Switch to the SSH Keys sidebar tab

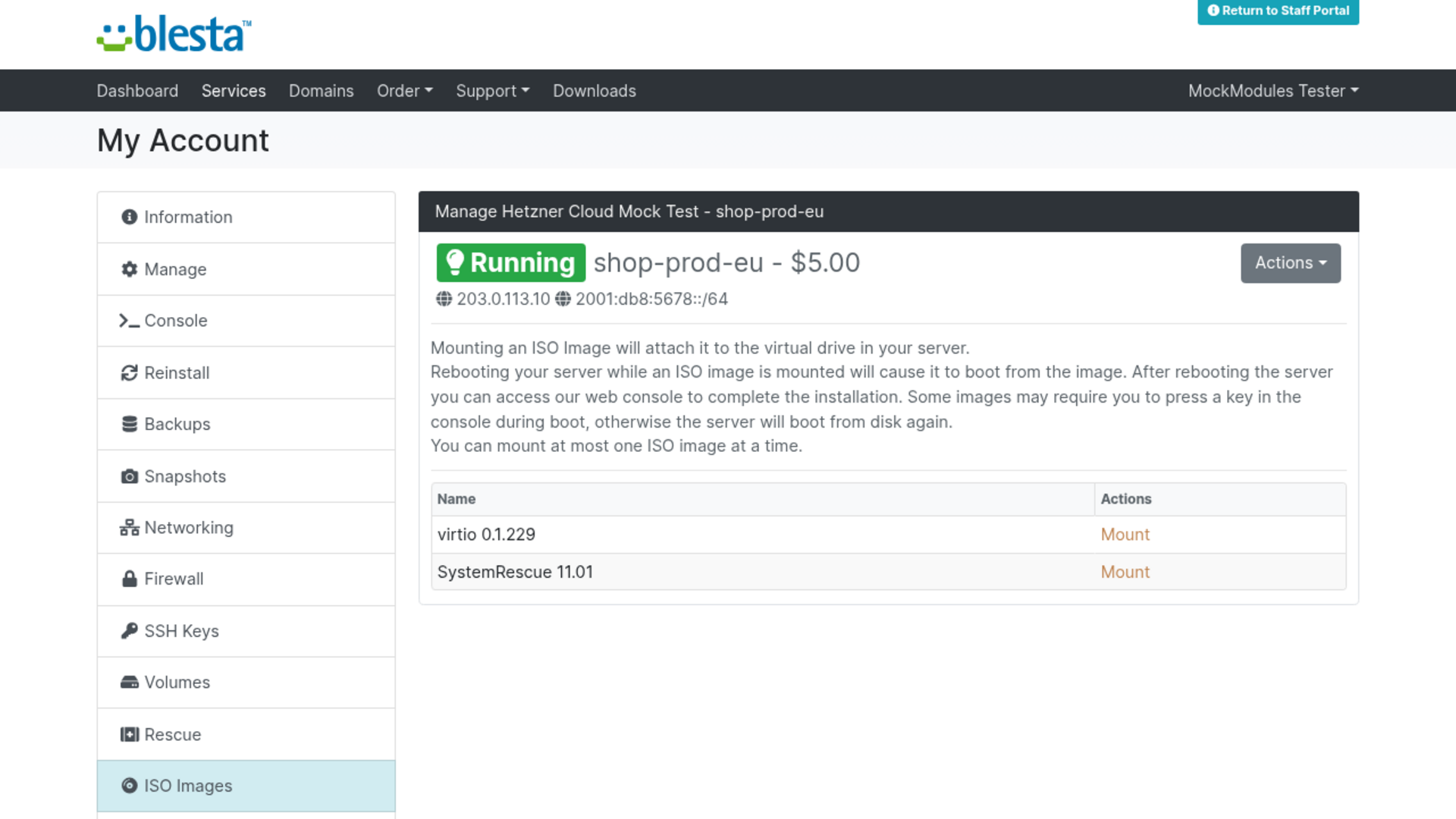(246, 631)
